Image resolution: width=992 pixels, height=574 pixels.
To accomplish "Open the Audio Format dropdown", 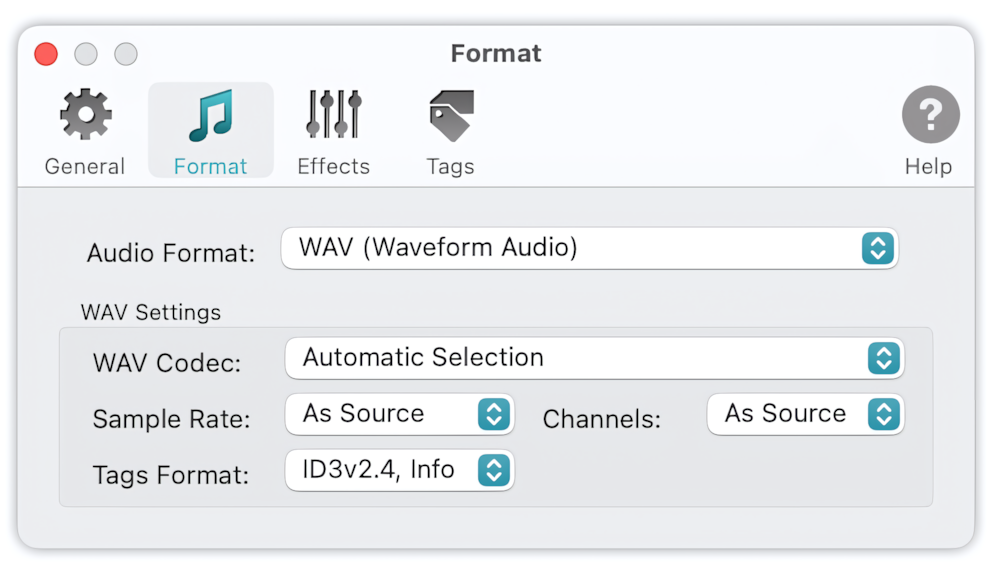I will [590, 248].
